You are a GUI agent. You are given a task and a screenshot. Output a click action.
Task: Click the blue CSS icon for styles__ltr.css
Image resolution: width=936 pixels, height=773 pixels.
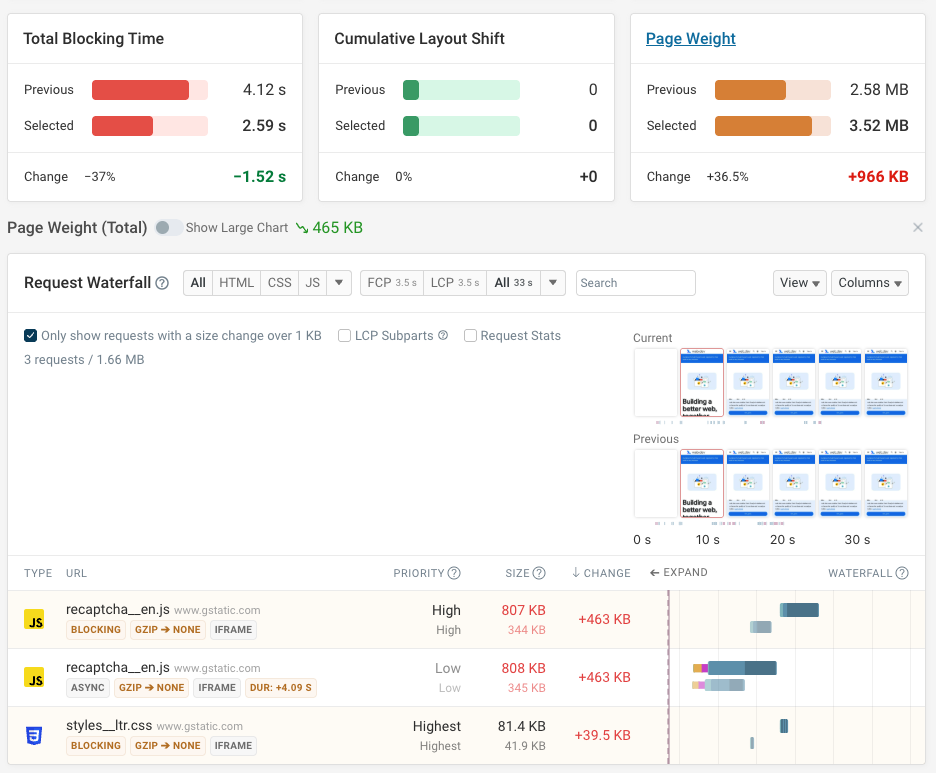(x=35, y=735)
